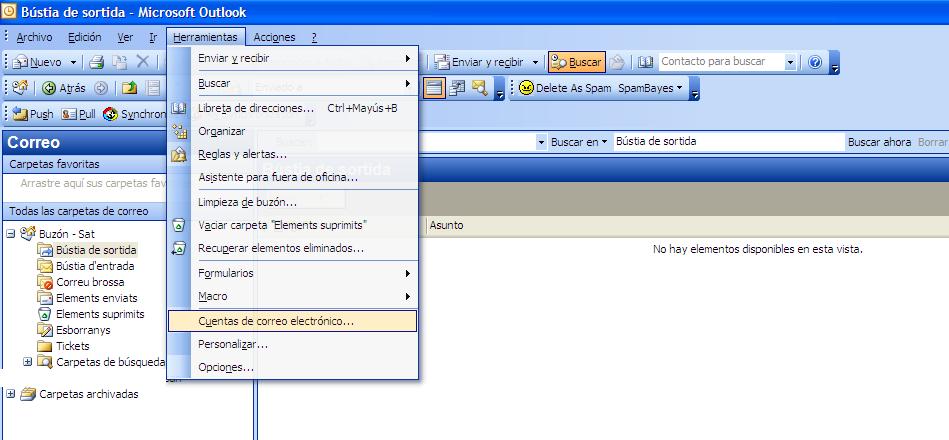The height and width of the screenshot is (440, 949).
Task: Click the up one level folder icon
Action: click(129, 88)
